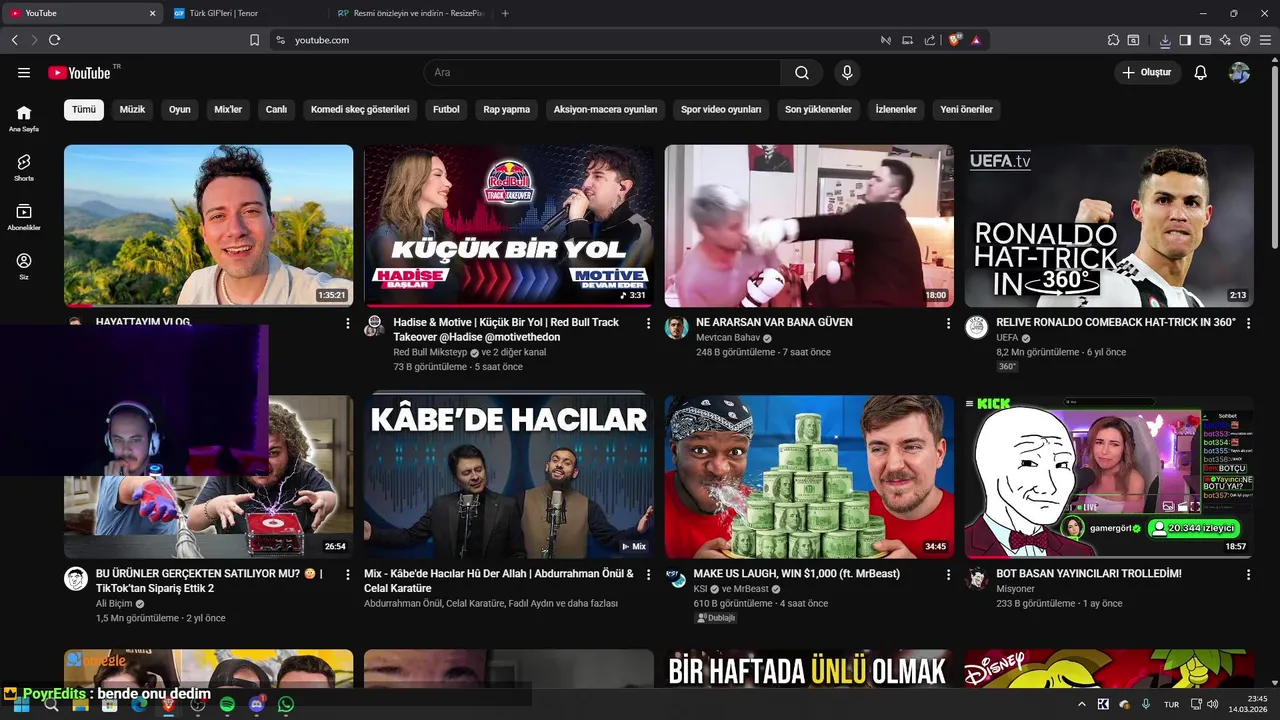Select the Müzik filter chip
The image size is (1280, 720).
pyautogui.click(x=132, y=109)
